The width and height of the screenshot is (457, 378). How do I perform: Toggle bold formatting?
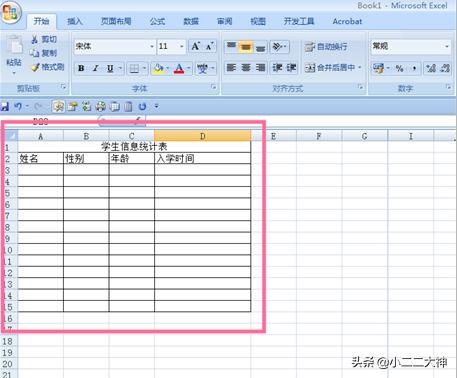point(81,68)
